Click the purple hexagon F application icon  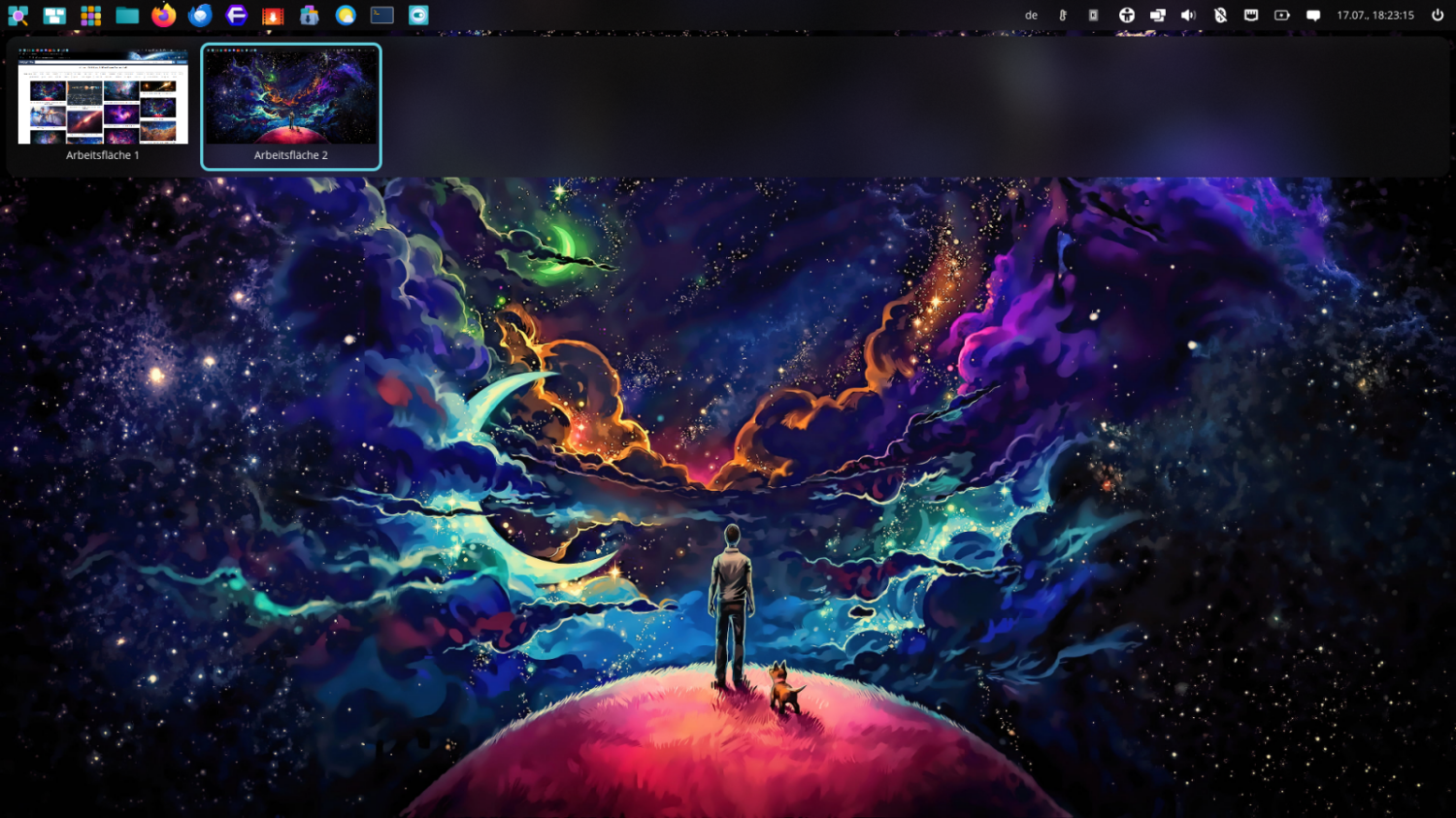(x=237, y=16)
